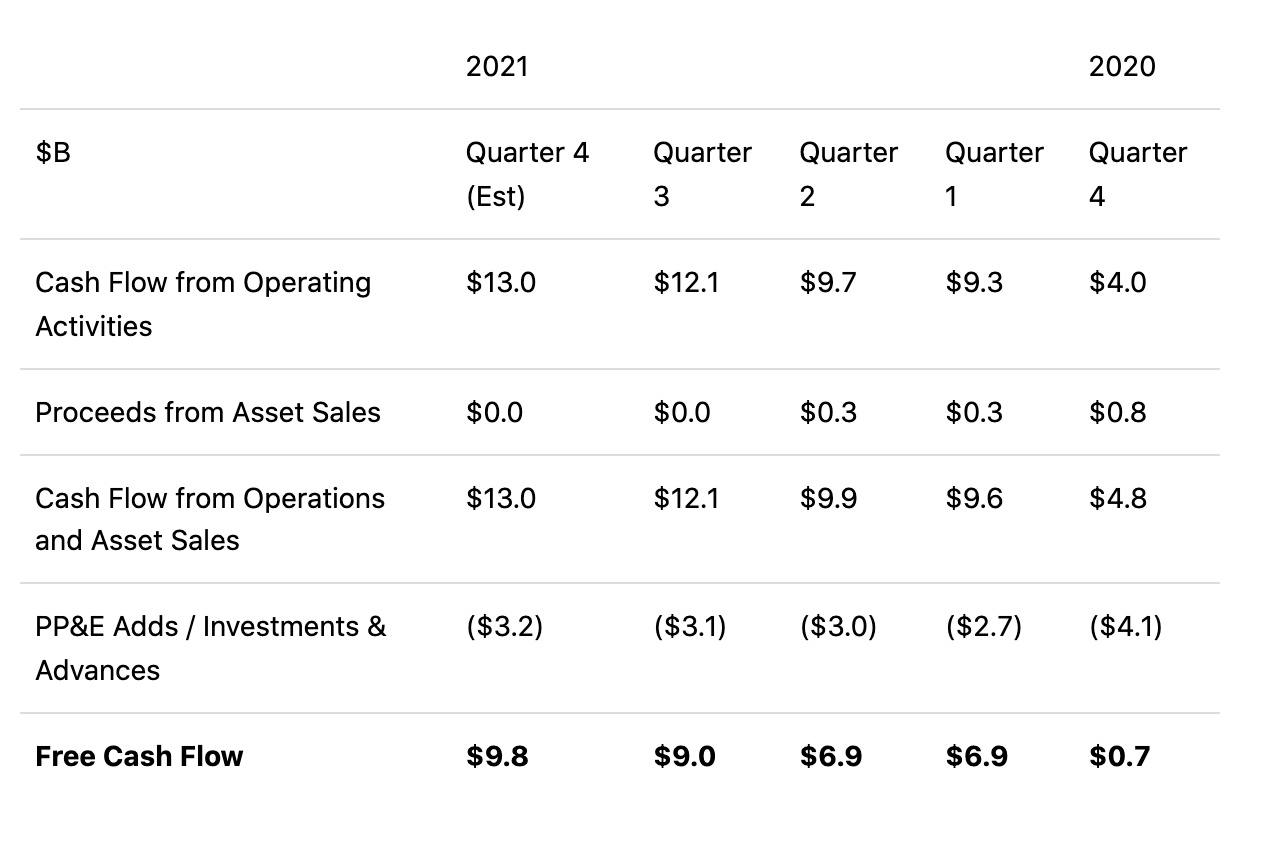The width and height of the screenshot is (1270, 846).
Task: Select the Quarter 4 (Est) column header
Action: 527,174
